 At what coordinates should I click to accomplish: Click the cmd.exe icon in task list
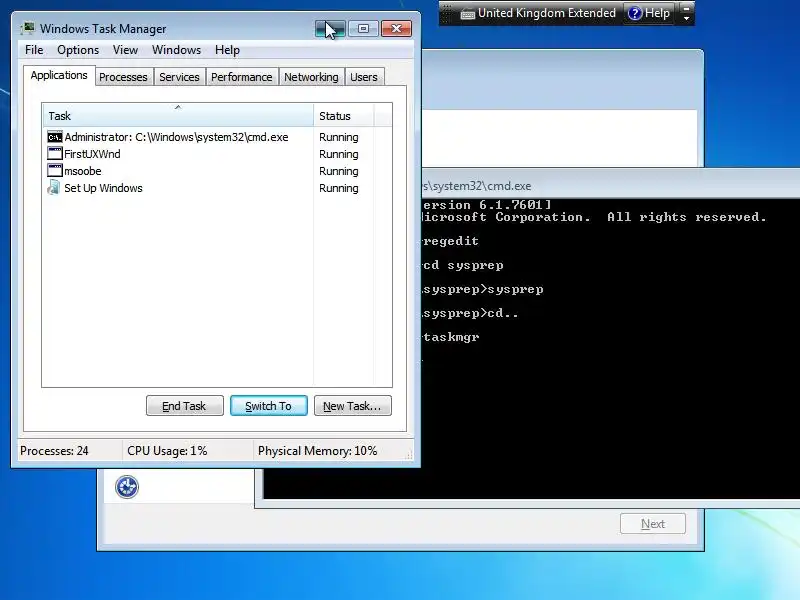[x=55, y=137]
